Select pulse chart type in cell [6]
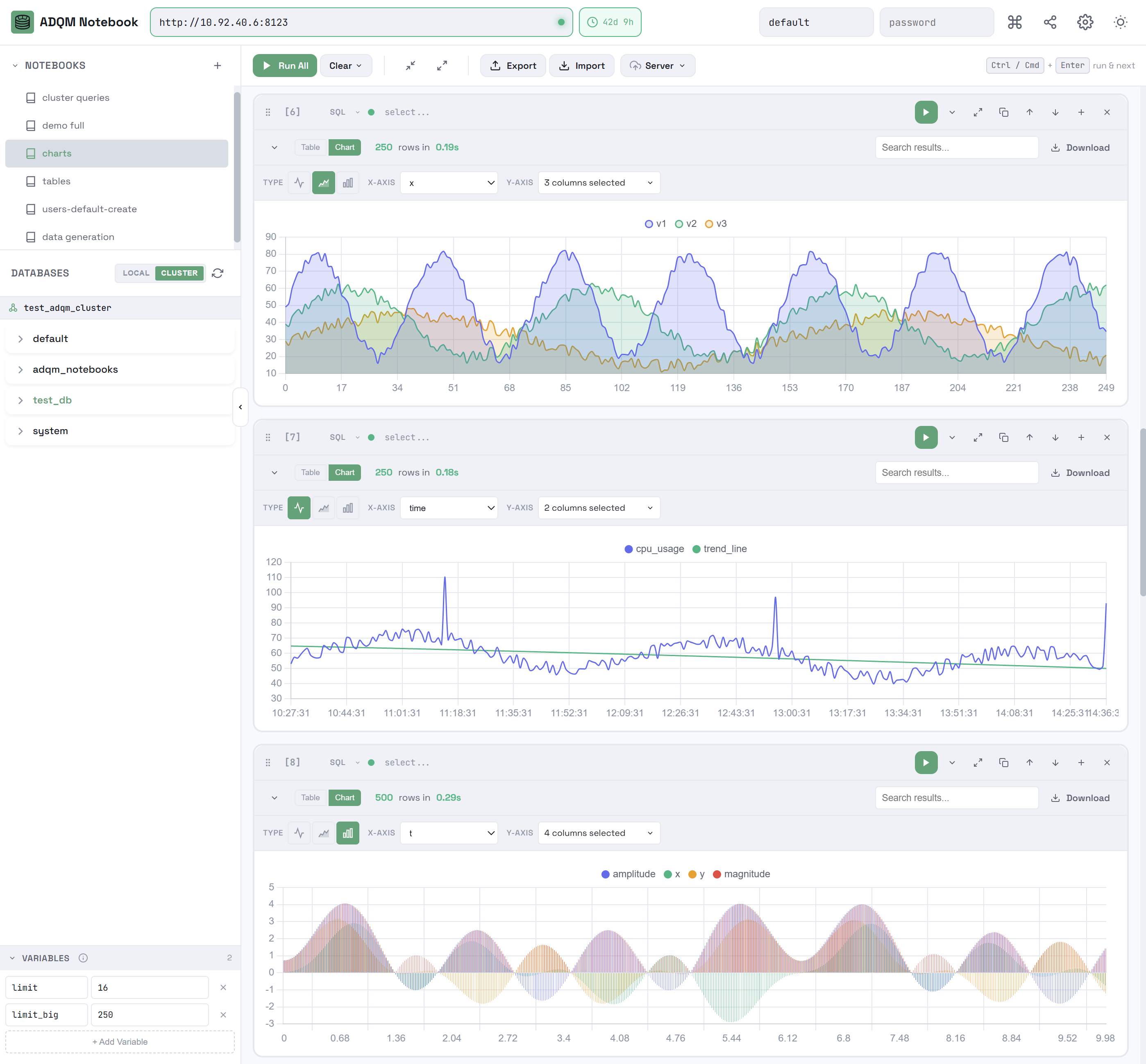 click(x=299, y=182)
